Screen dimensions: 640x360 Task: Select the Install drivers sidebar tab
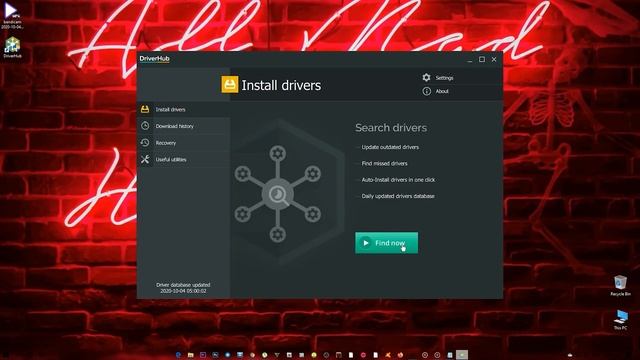(x=183, y=109)
